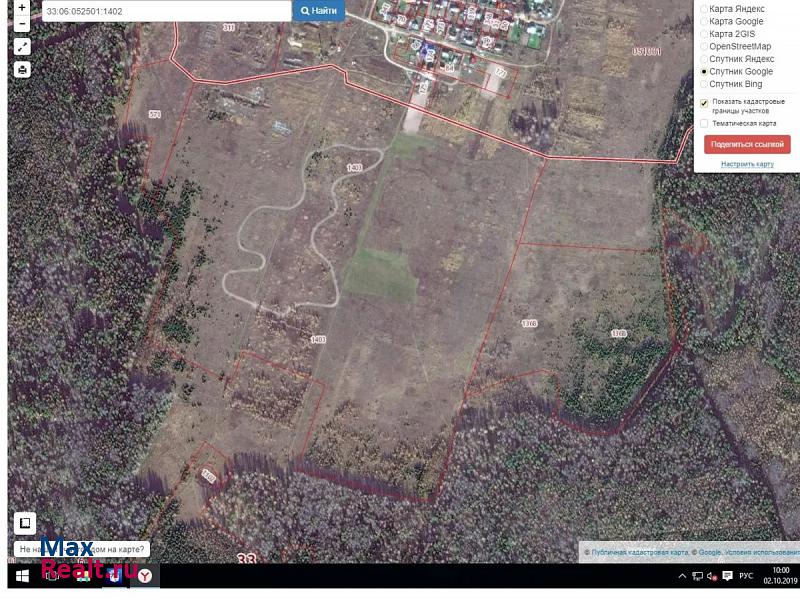Select OpenStreetMap layer option
This screenshot has height=607, width=800.
point(704,46)
